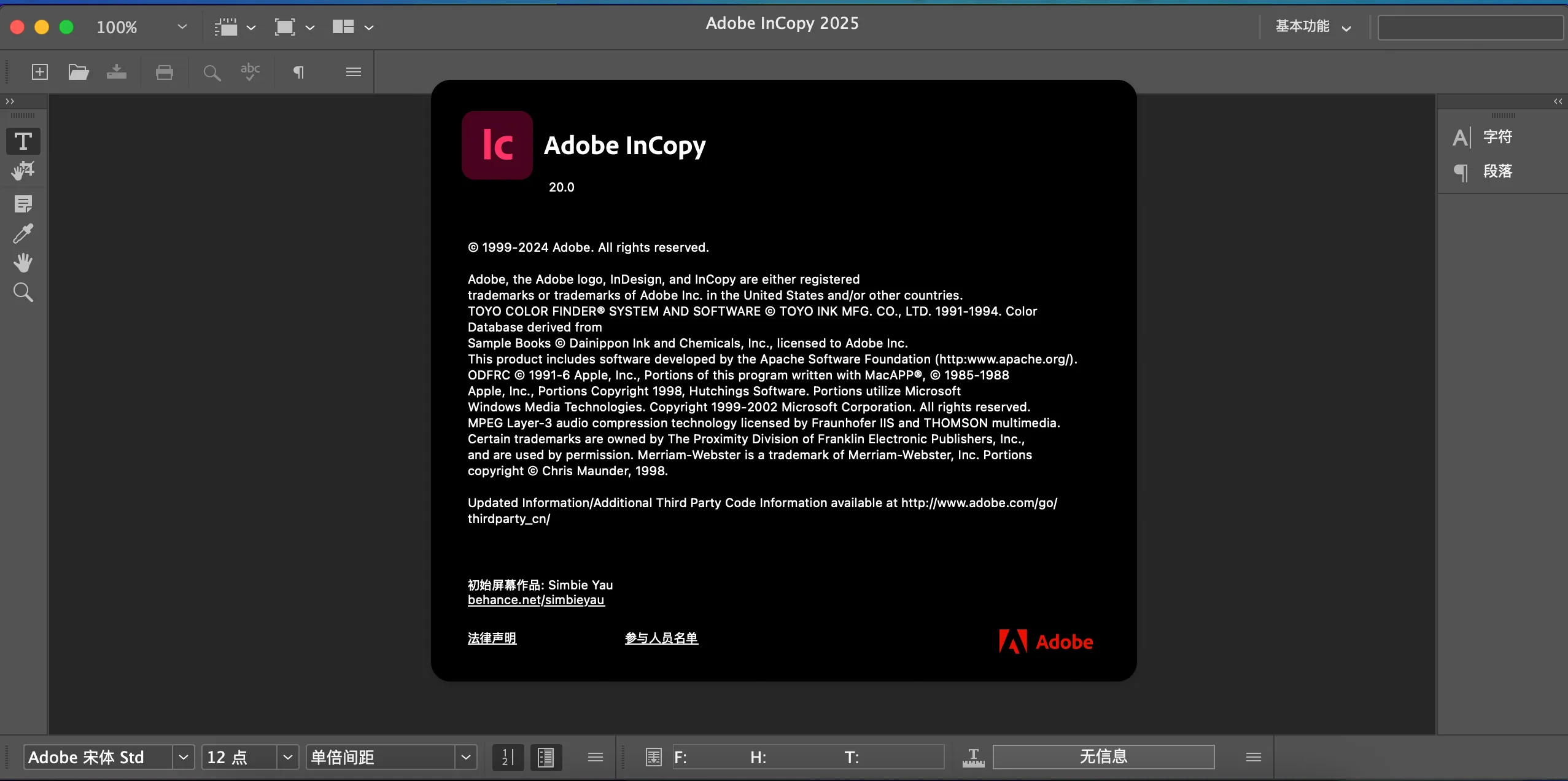Toggle the paragraph styles column button
Screen dimensions: 1568x781
(x=545, y=757)
